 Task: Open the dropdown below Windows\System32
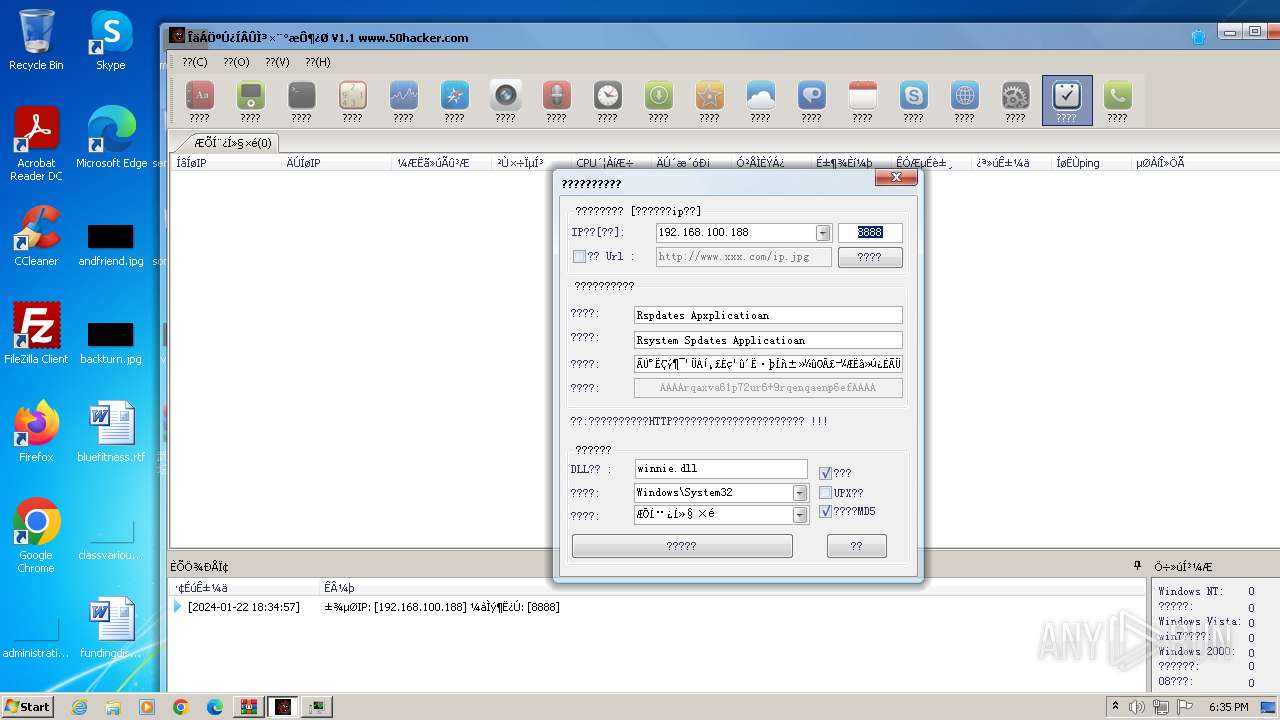point(800,515)
